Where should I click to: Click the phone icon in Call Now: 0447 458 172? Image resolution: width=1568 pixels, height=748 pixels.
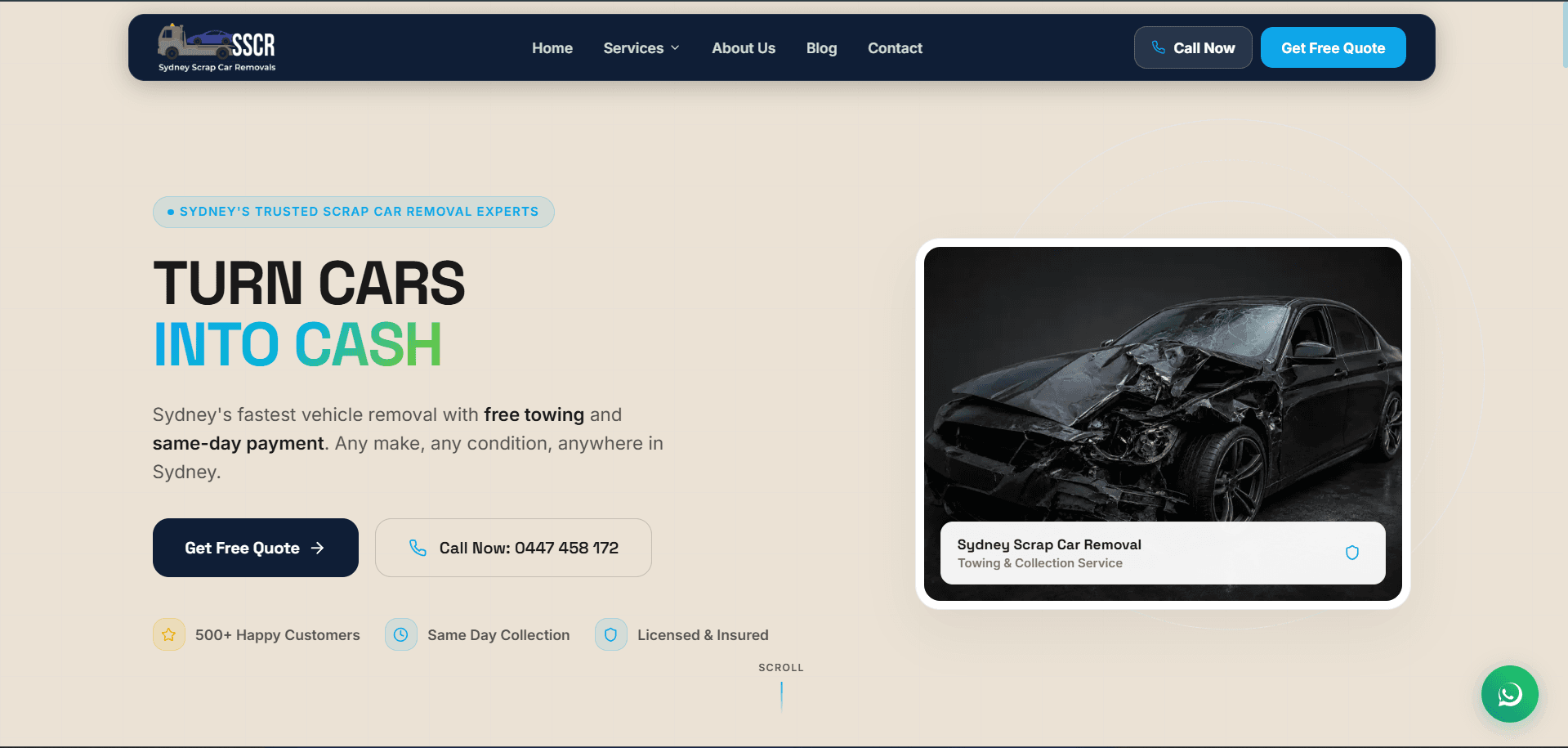click(418, 548)
